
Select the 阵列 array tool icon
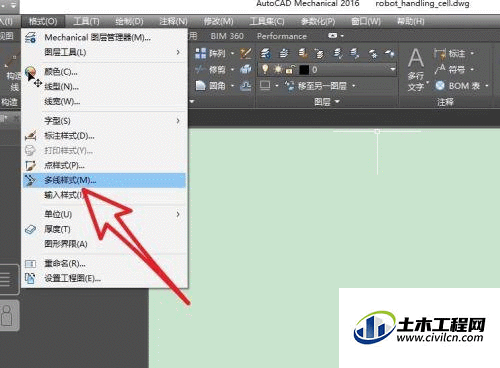tap(201, 53)
